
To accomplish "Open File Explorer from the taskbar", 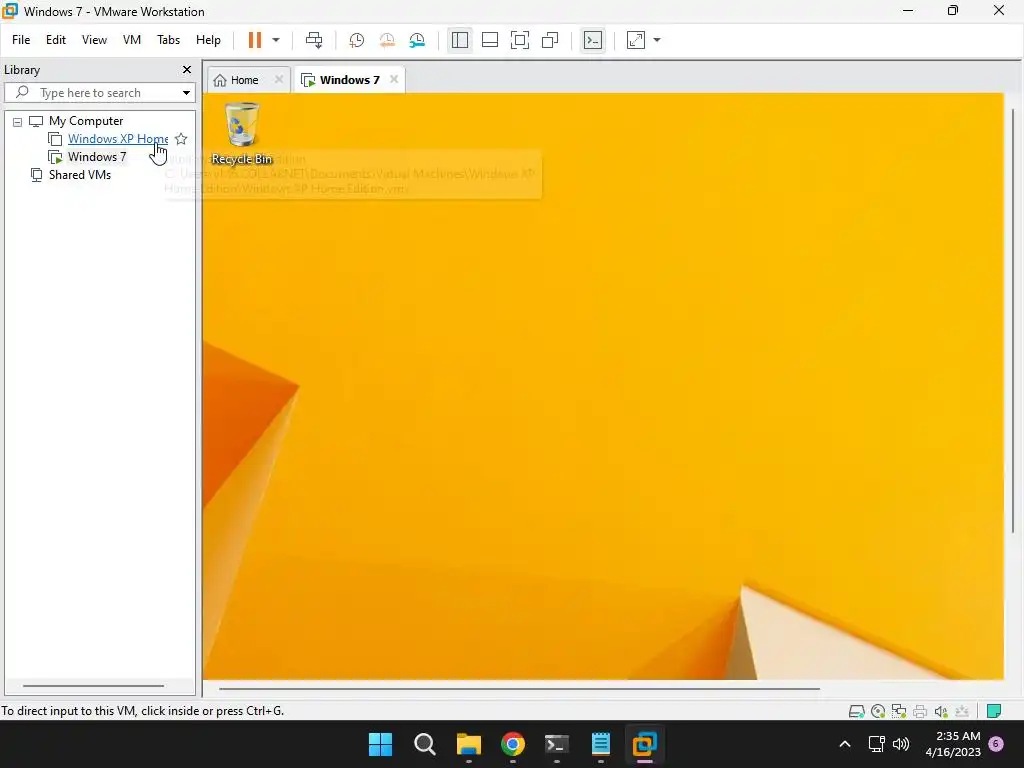I will [468, 744].
